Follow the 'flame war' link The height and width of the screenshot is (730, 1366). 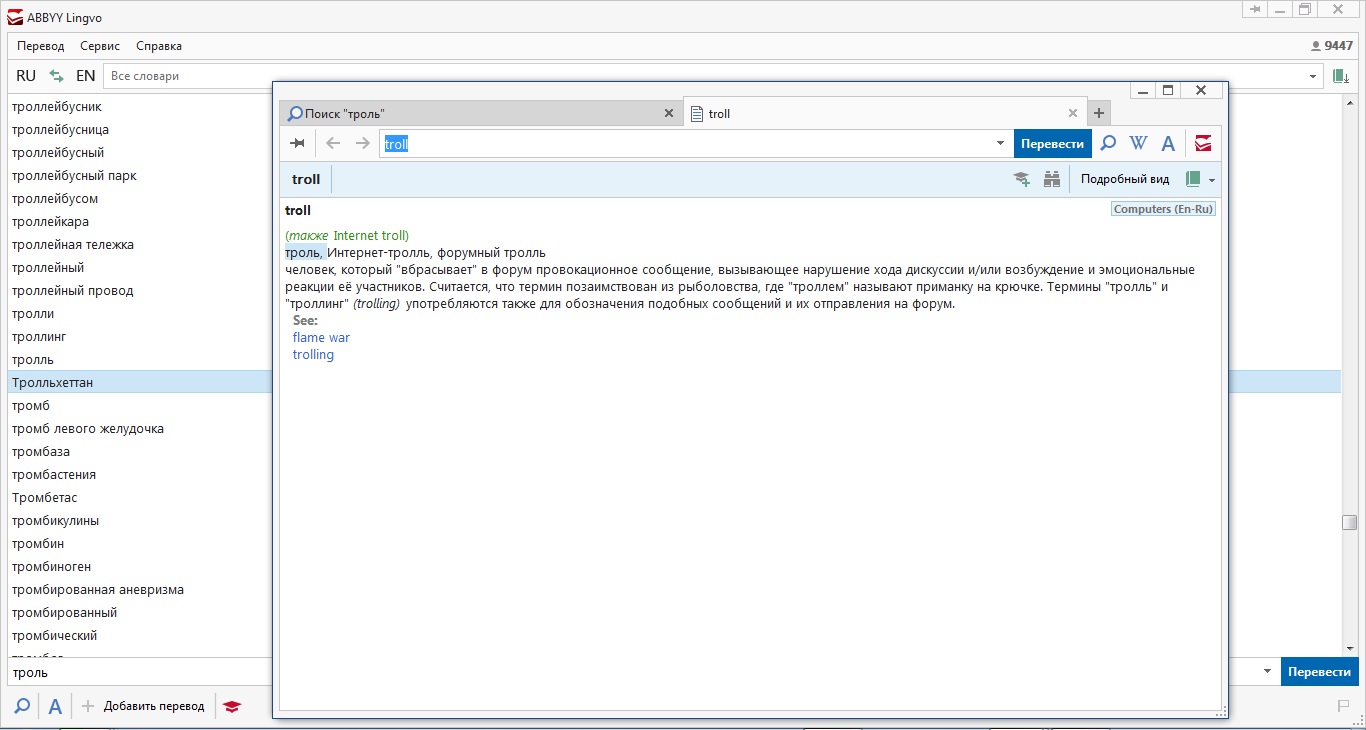coord(321,338)
